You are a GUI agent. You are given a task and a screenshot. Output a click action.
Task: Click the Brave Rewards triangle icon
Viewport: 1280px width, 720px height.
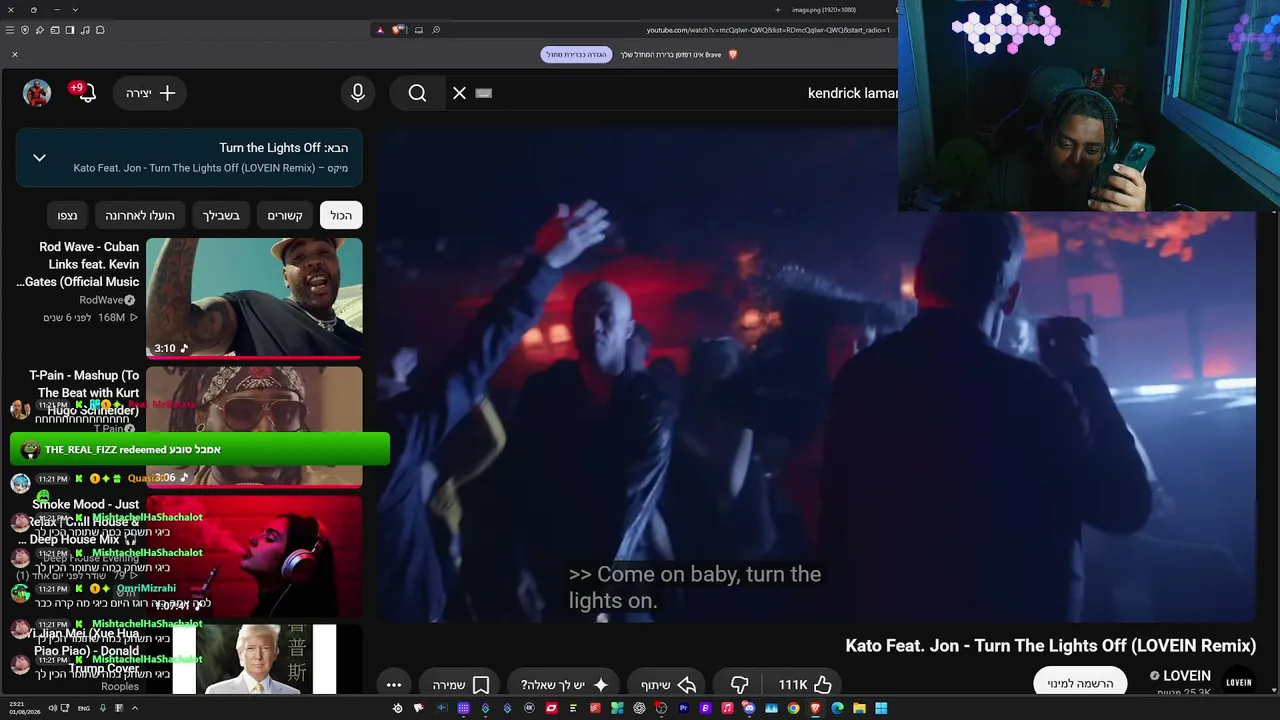tap(380, 30)
